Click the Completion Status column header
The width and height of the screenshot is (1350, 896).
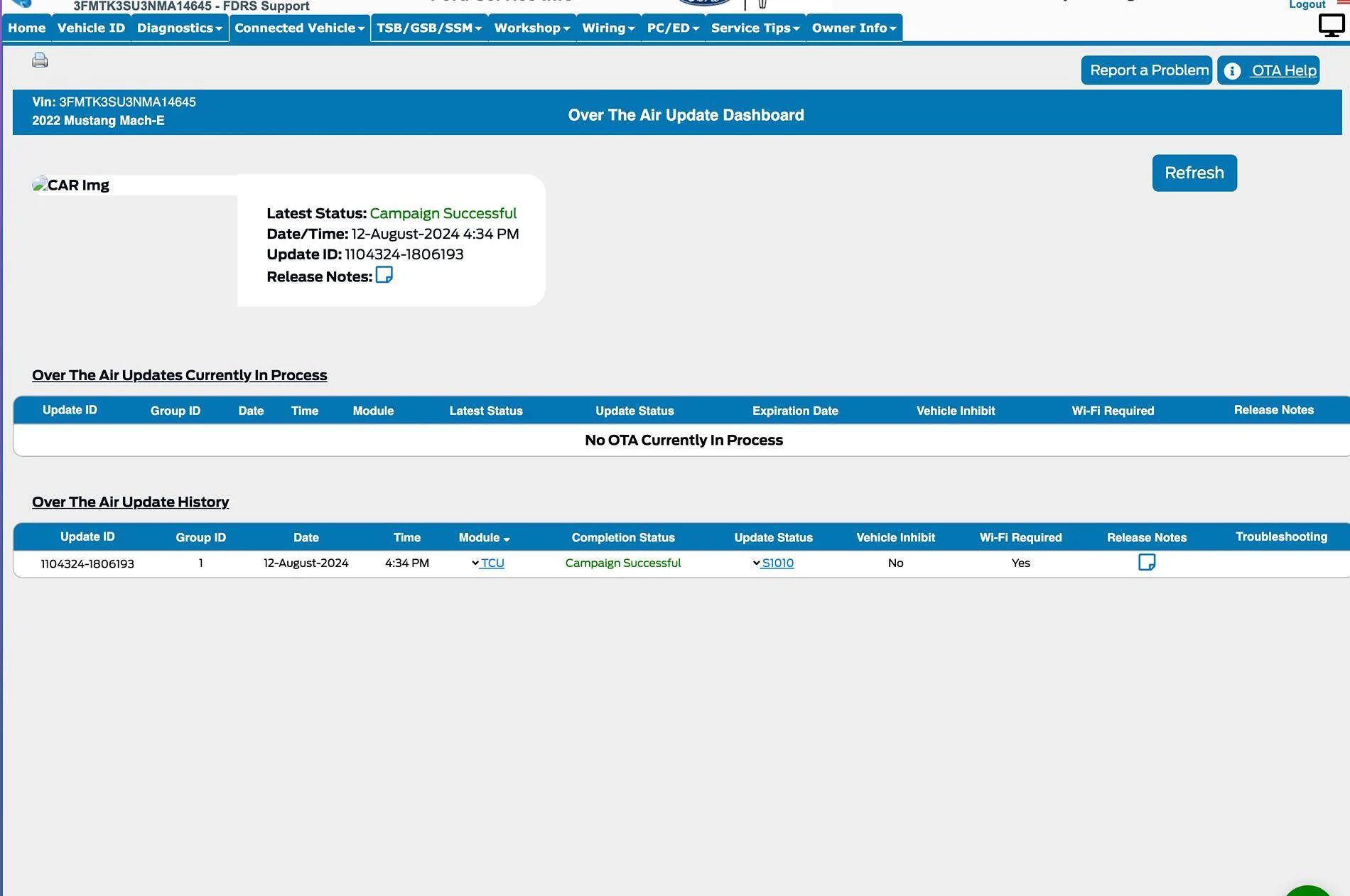pos(623,538)
